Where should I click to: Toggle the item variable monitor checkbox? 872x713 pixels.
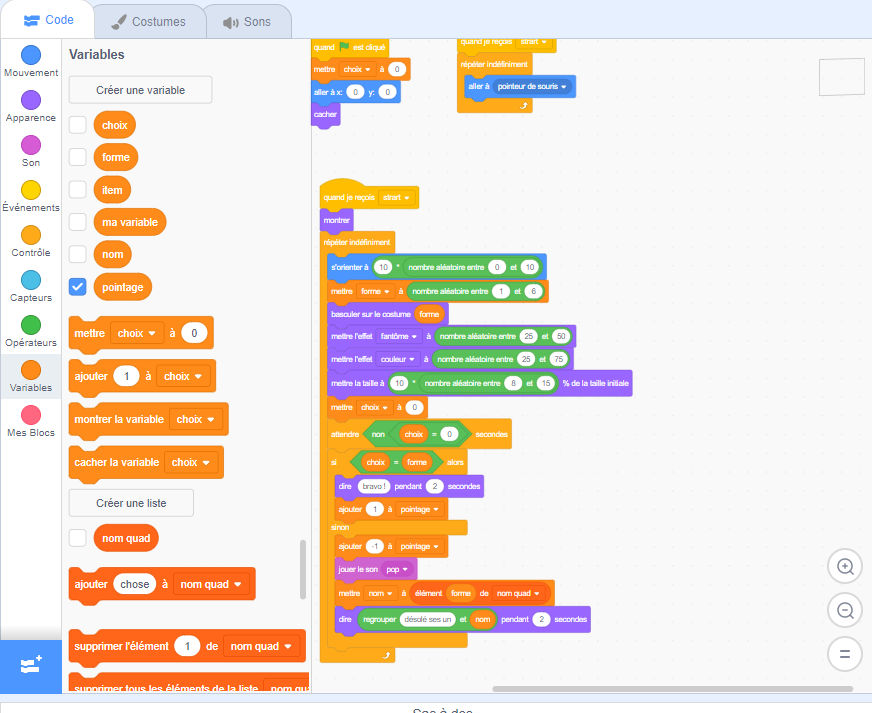coord(77,190)
